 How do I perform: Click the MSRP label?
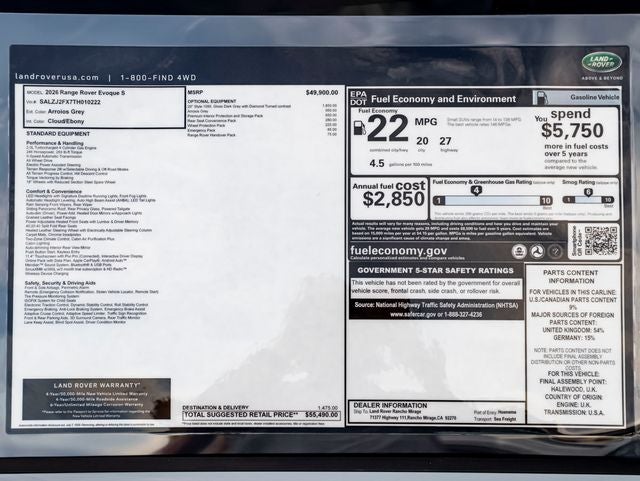pos(195,93)
